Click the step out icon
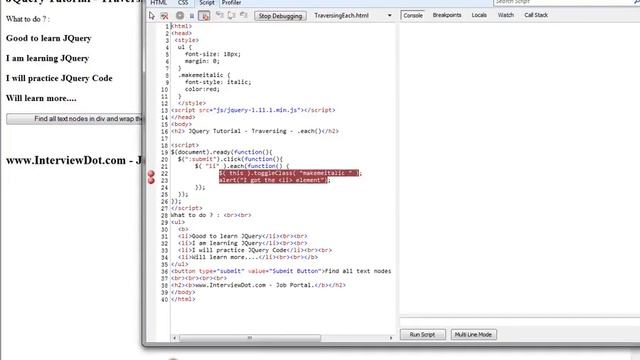 (x=244, y=15)
